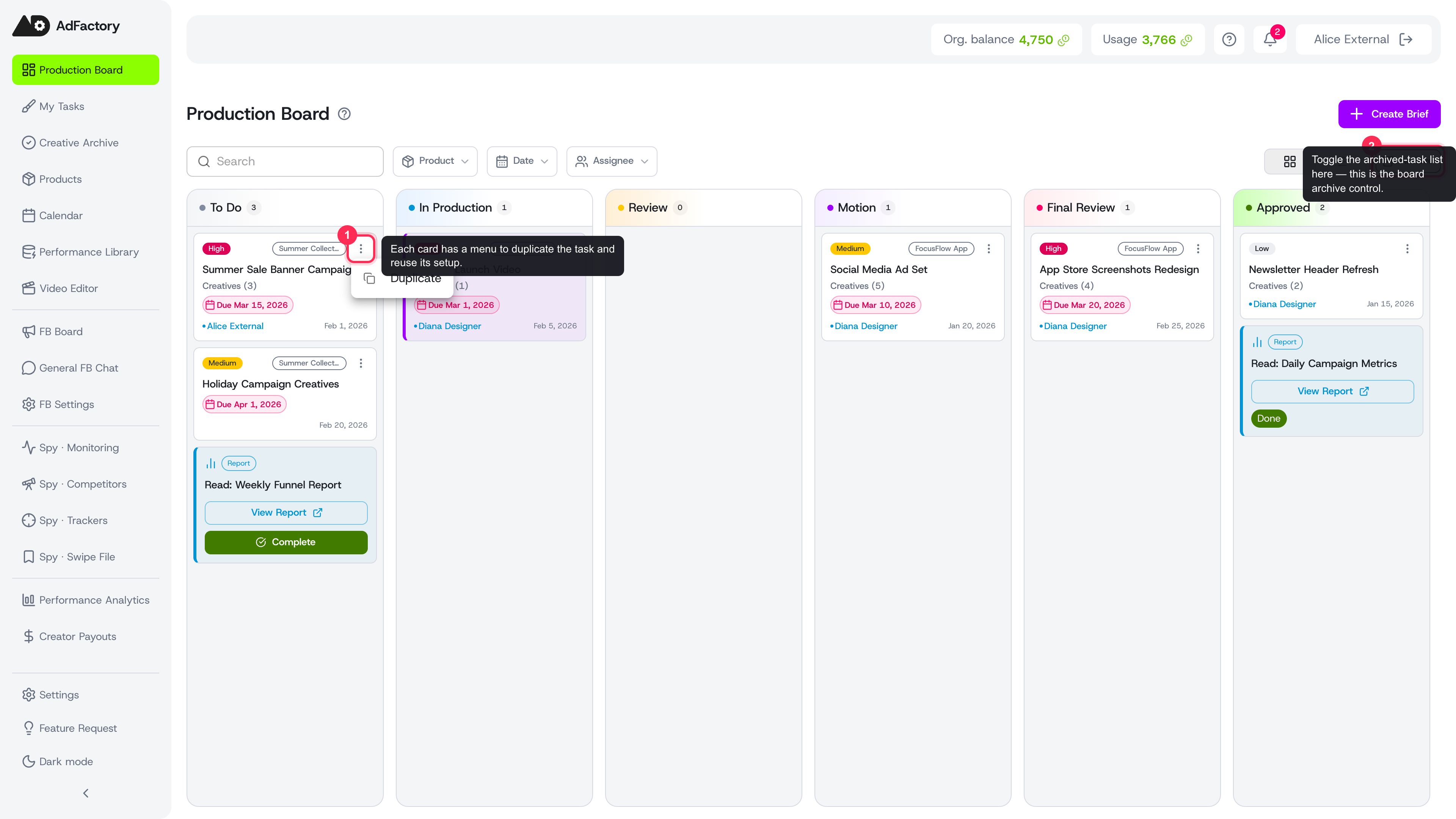1456x819 pixels.
Task: Open the help circle icon in top bar
Action: [x=1229, y=39]
